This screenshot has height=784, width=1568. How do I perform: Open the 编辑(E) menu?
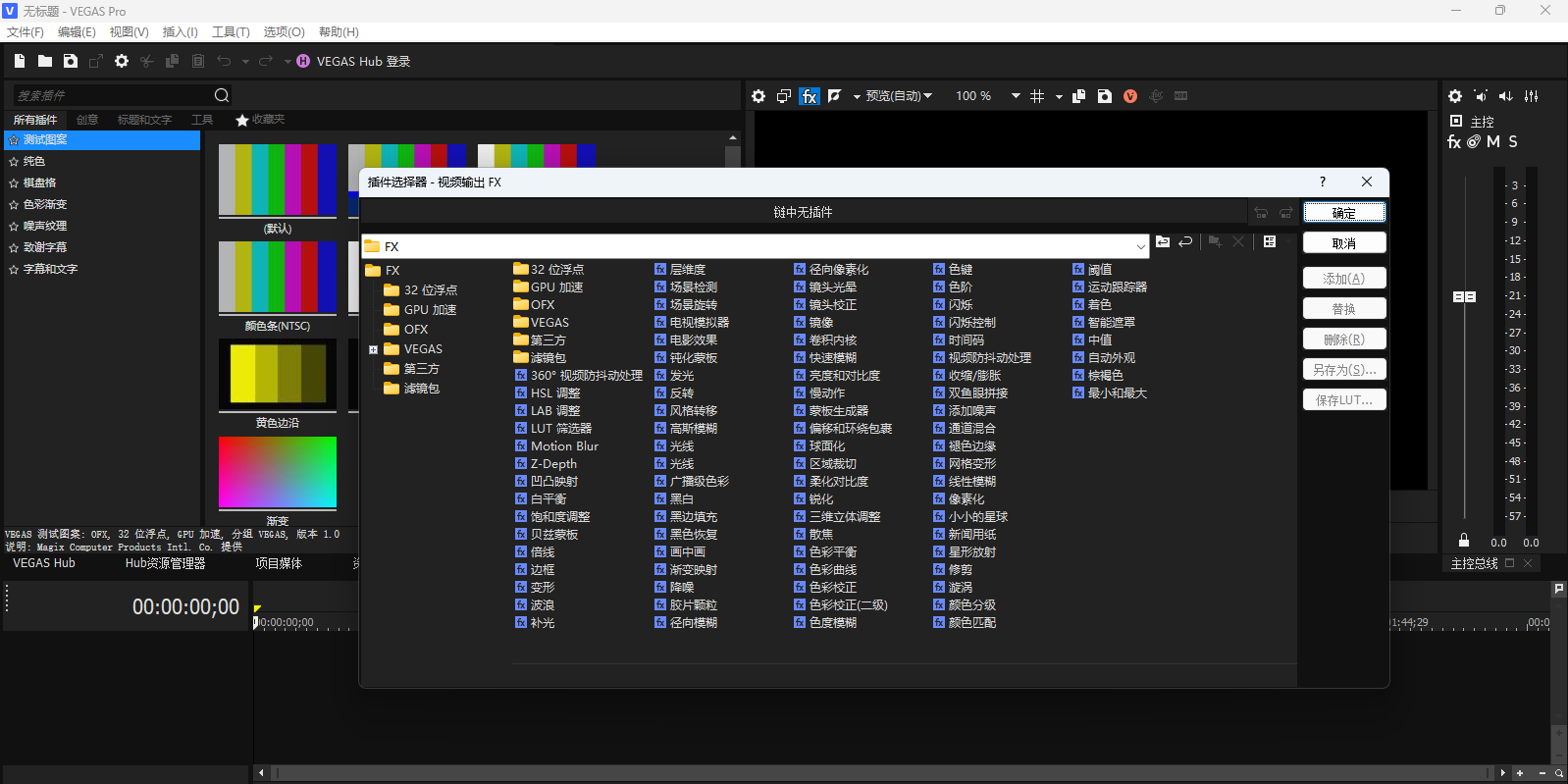coord(77,32)
